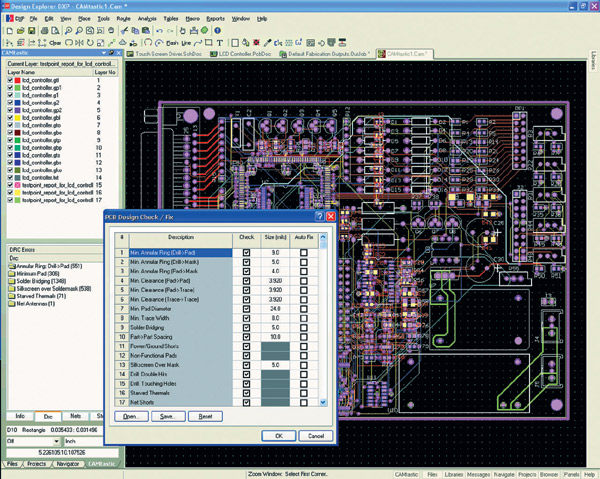Screen dimensions: 600x479
Task: Expand the Solder Bridging DRC errors folder
Action: tap(12, 281)
